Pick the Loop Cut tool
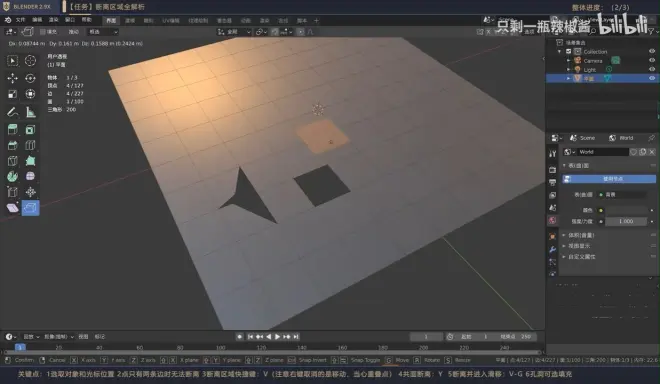Viewport: 660px width, 384px height. coord(30,145)
